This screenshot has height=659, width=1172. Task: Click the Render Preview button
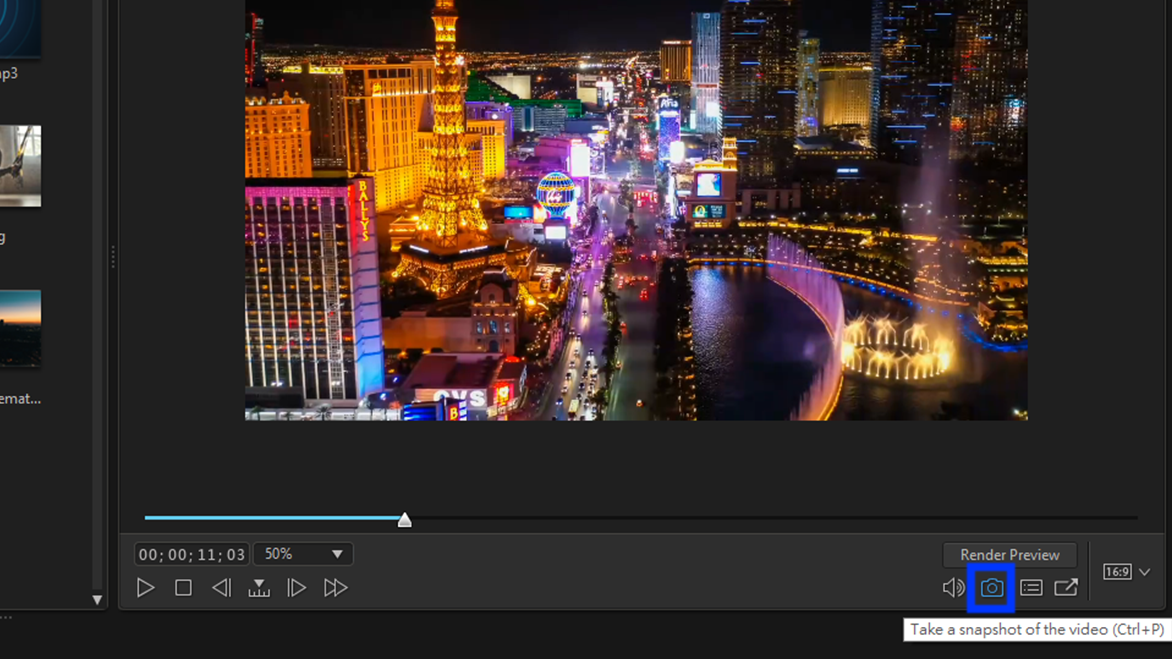pos(1010,555)
